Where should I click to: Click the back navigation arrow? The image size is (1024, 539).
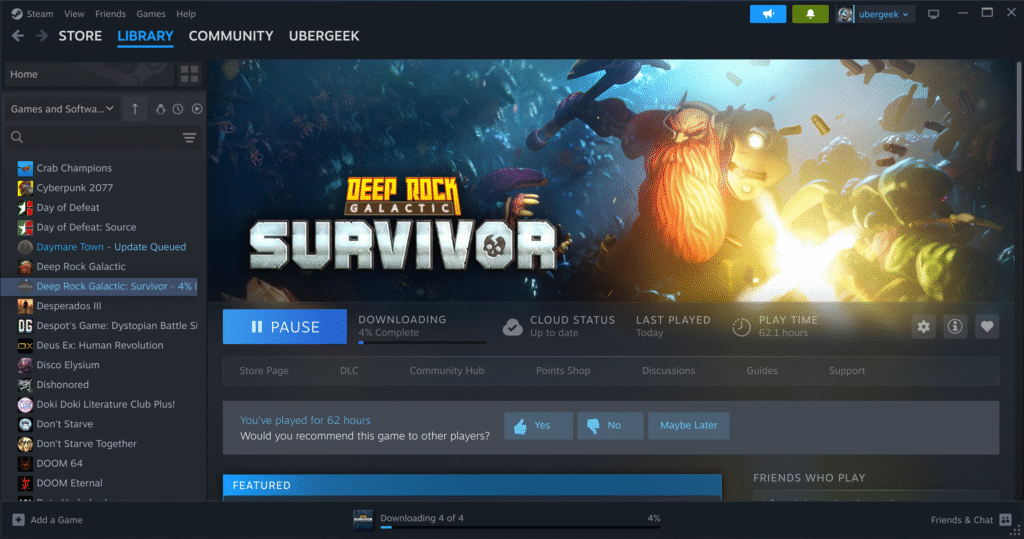tap(18, 36)
